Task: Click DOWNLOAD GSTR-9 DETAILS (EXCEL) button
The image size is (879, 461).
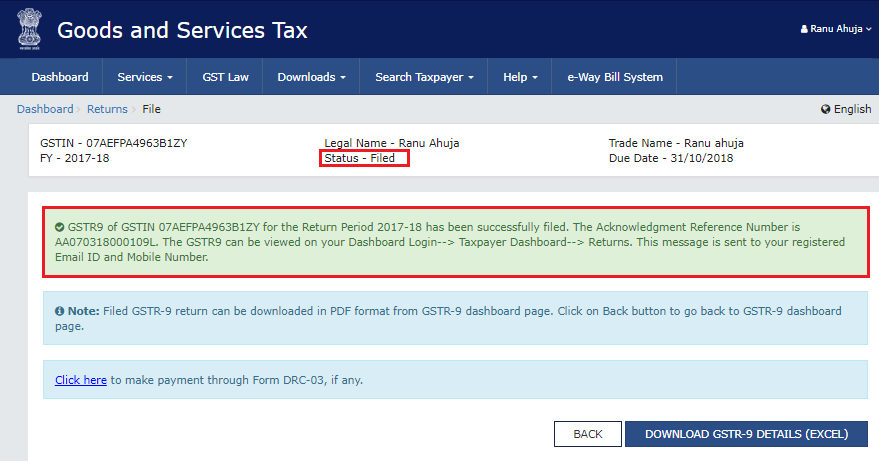Action: click(746, 434)
